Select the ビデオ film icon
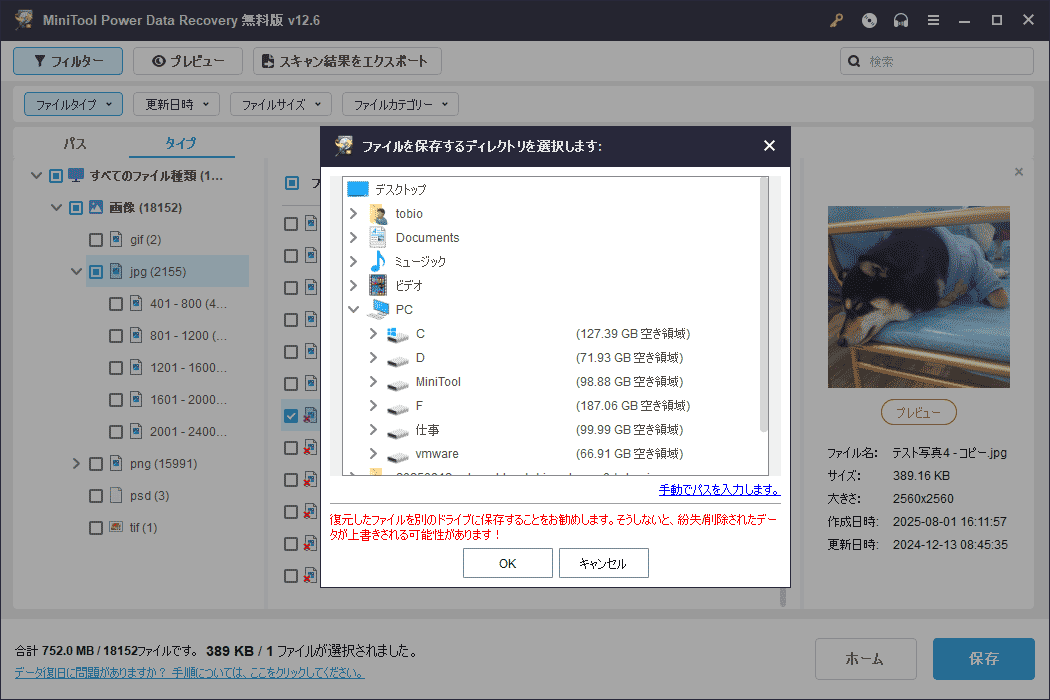 point(378,285)
